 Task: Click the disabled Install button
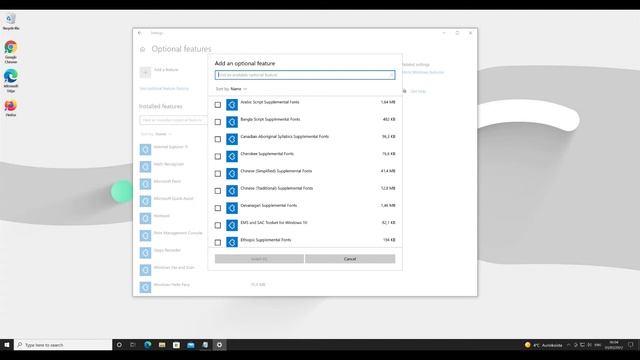point(259,259)
